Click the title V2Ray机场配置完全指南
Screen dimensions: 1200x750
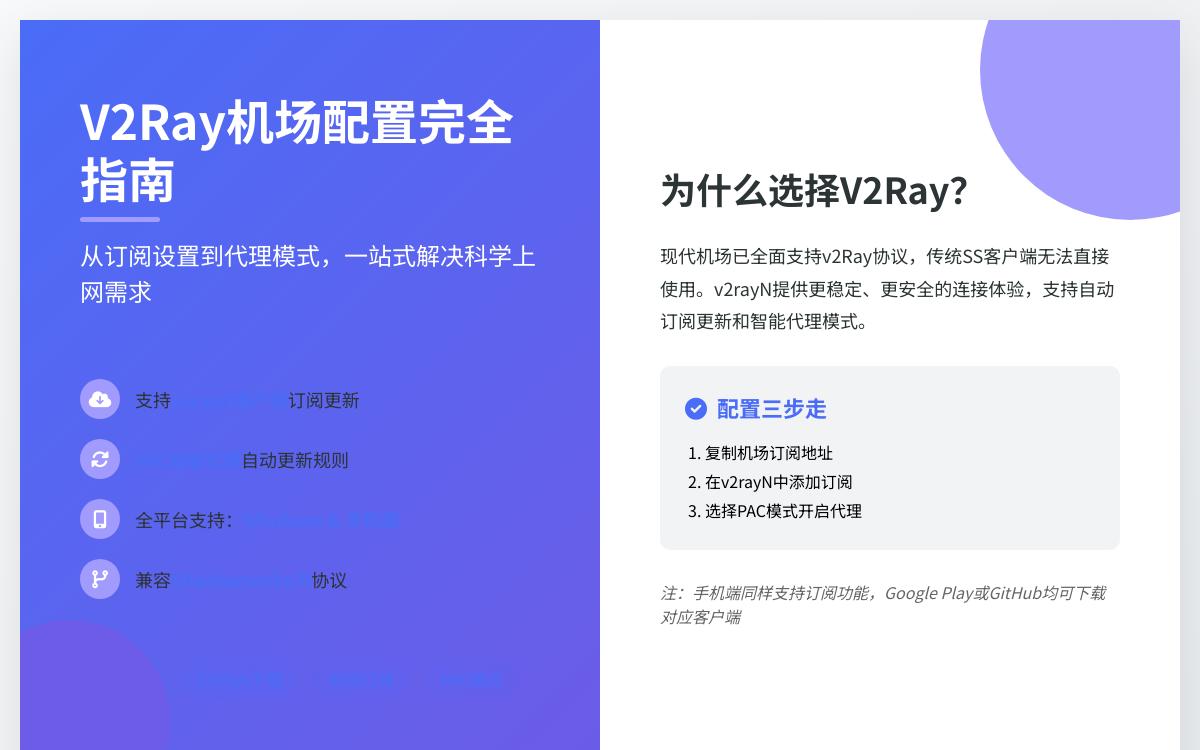296,150
